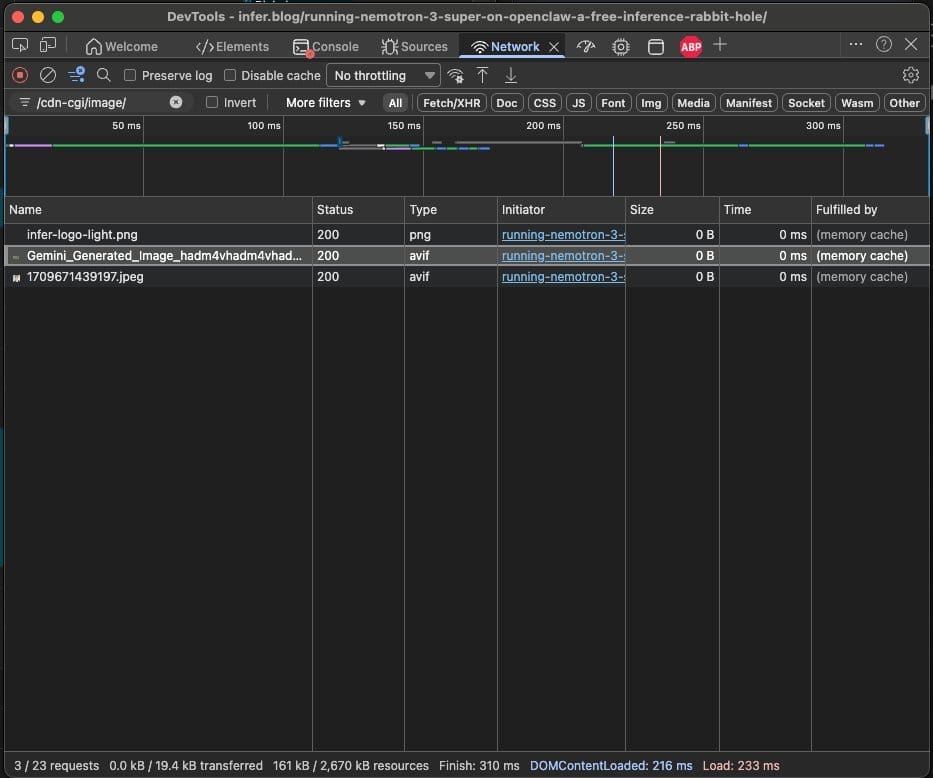Select the All request type filter
Viewport: 933px width, 778px height.
pos(395,103)
